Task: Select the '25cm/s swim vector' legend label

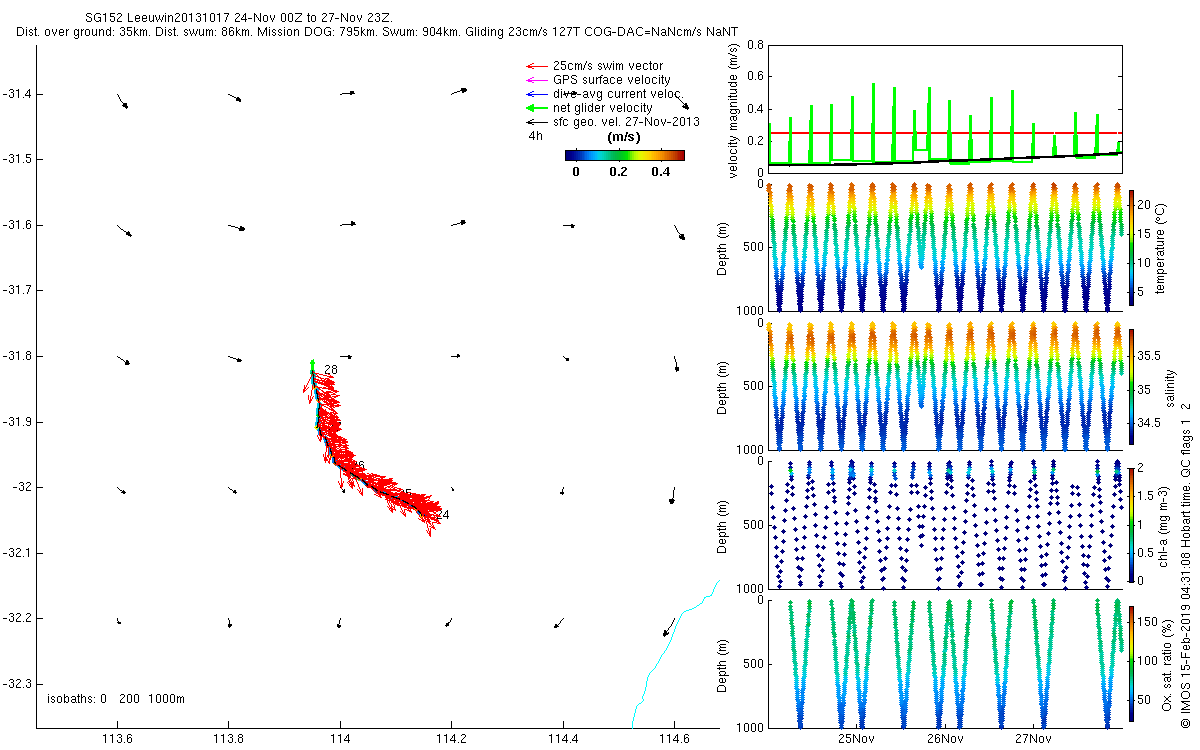Action: 608,66
